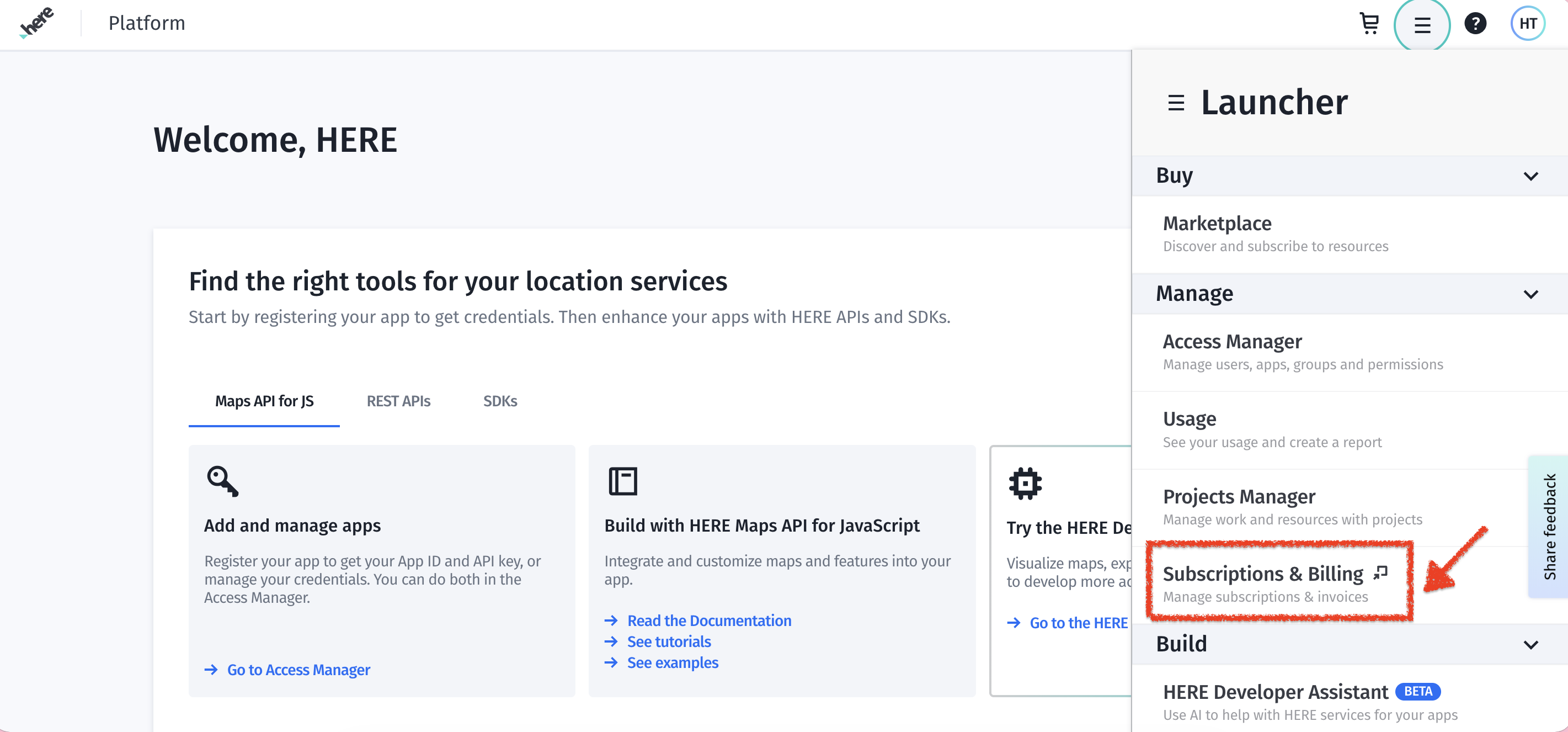Click the Welcome, HERE heading
The height and width of the screenshot is (732, 1568).
[x=275, y=140]
